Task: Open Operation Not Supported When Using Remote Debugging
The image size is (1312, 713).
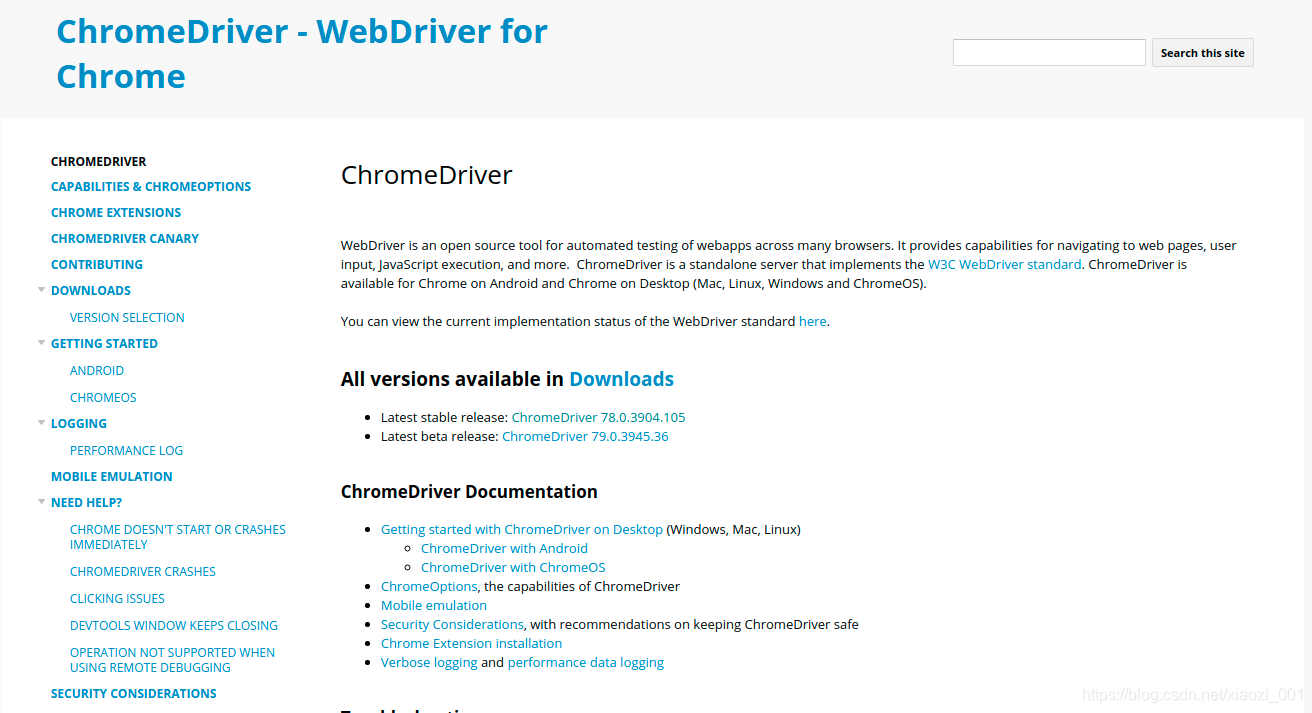Action: pyautogui.click(x=172, y=660)
